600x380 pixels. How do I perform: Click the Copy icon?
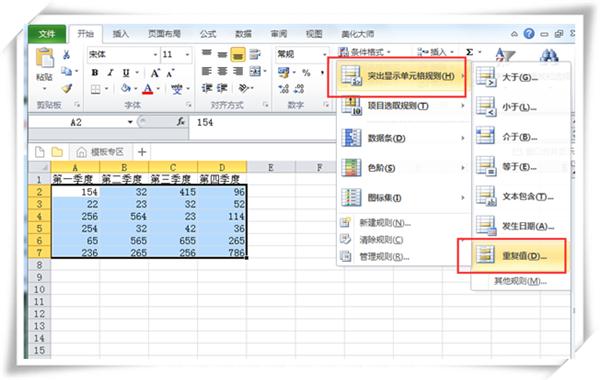[x=67, y=71]
